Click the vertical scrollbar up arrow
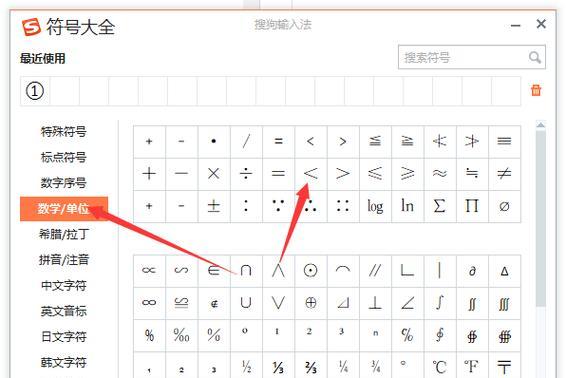Screen dimensions: 566x378 [x=541, y=125]
